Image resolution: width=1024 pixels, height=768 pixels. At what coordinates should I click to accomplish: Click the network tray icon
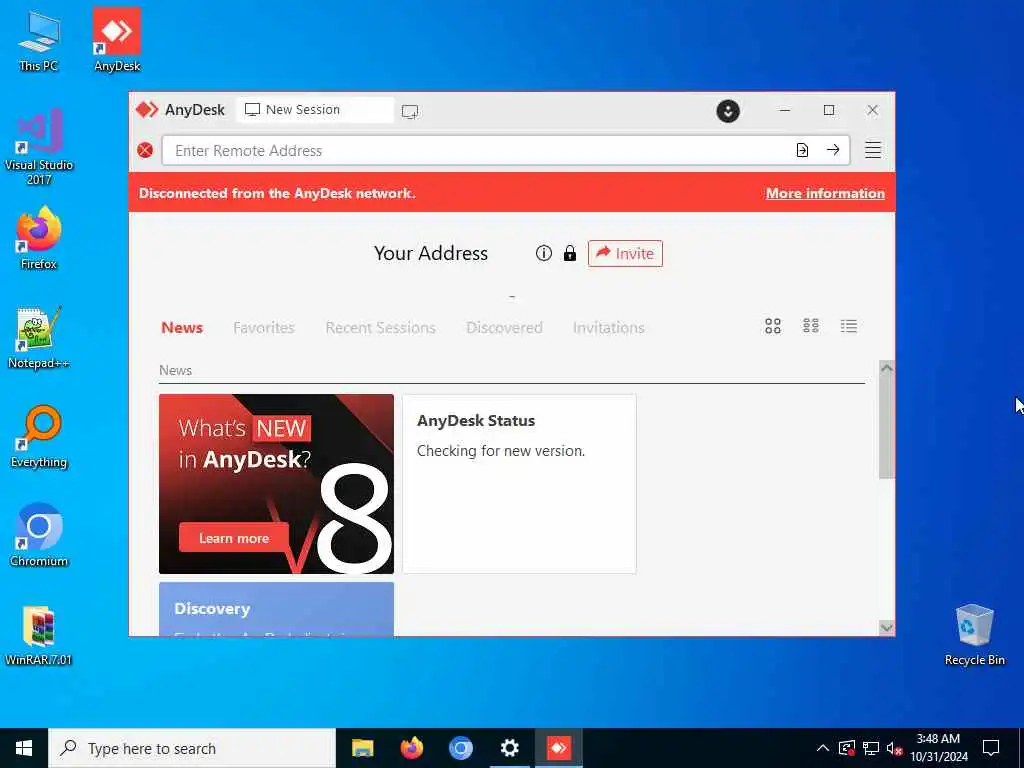871,748
